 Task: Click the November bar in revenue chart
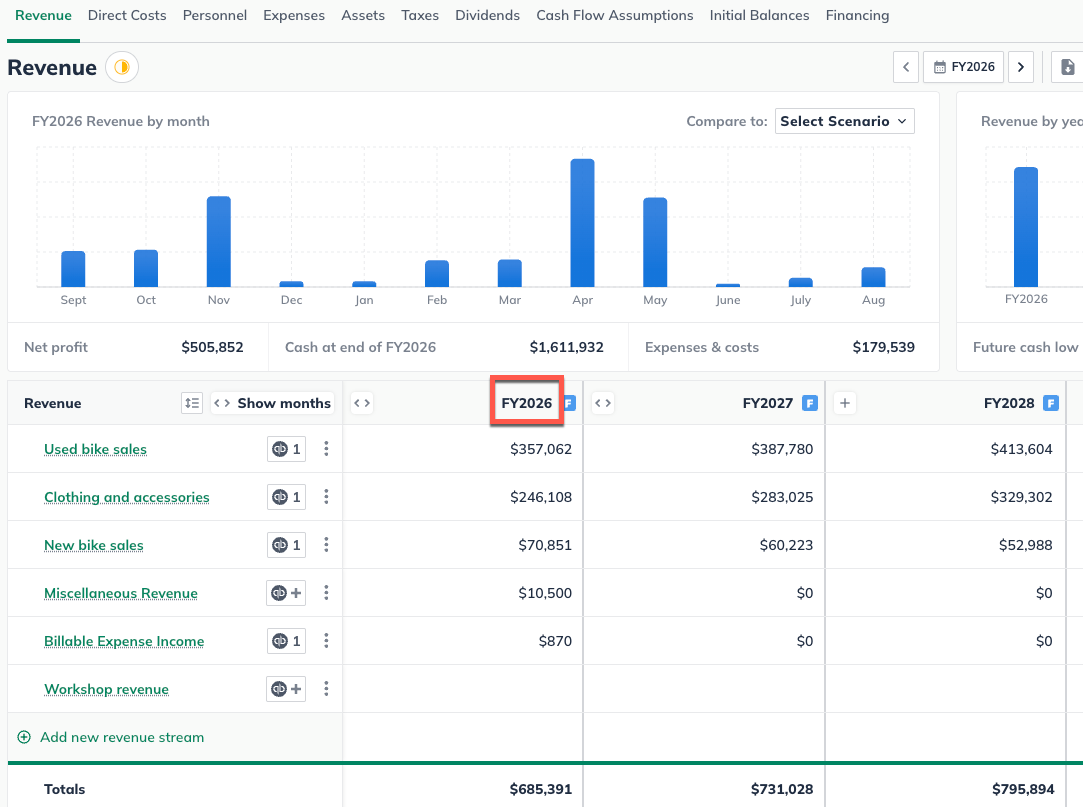[219, 242]
